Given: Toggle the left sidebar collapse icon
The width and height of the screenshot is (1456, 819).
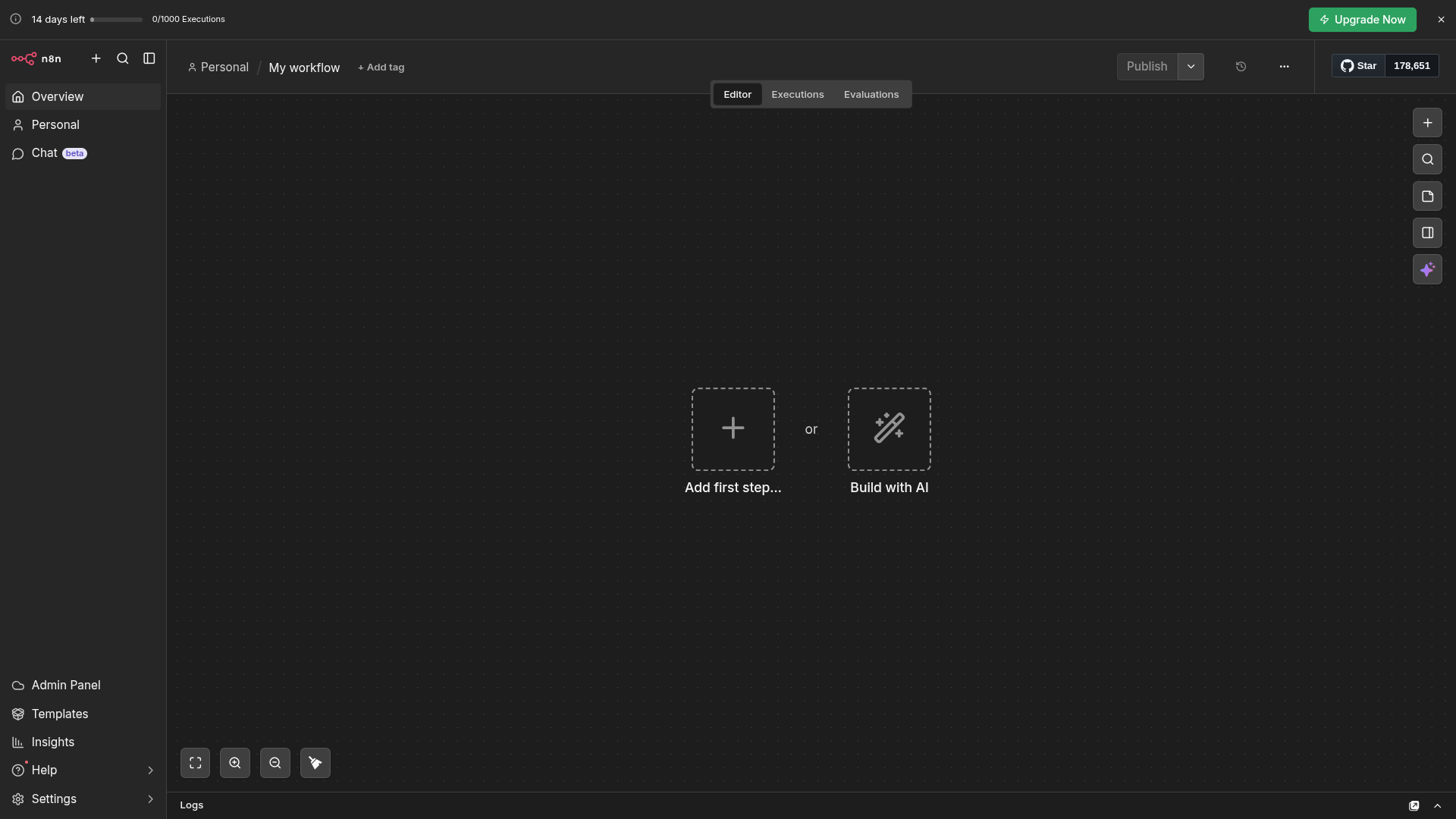Looking at the screenshot, I should (x=149, y=58).
